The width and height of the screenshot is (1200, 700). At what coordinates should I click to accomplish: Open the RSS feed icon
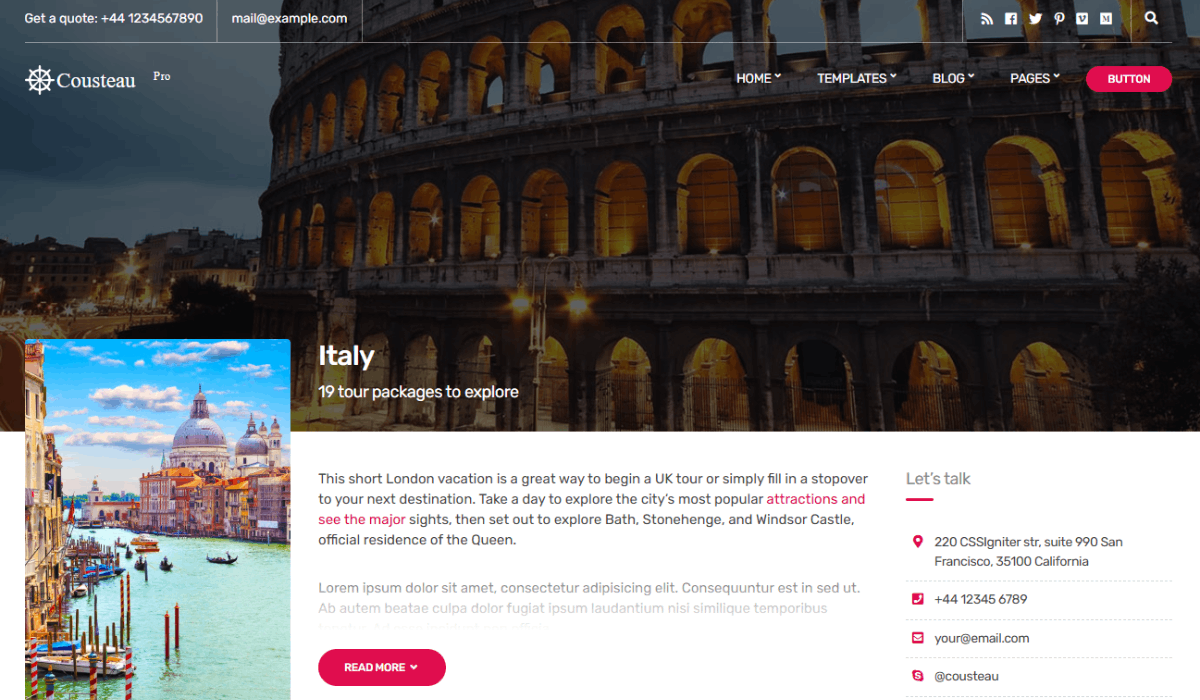987,18
